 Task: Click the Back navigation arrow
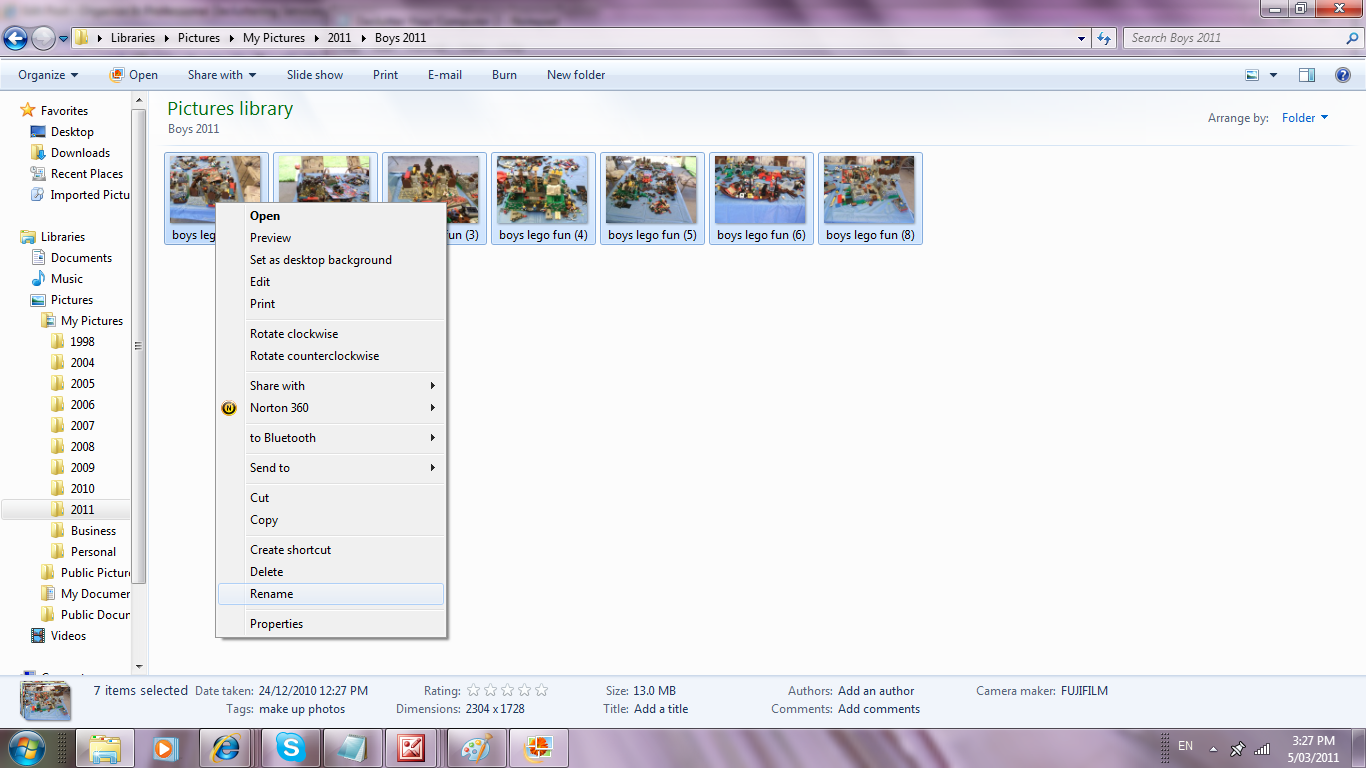[x=16, y=38]
